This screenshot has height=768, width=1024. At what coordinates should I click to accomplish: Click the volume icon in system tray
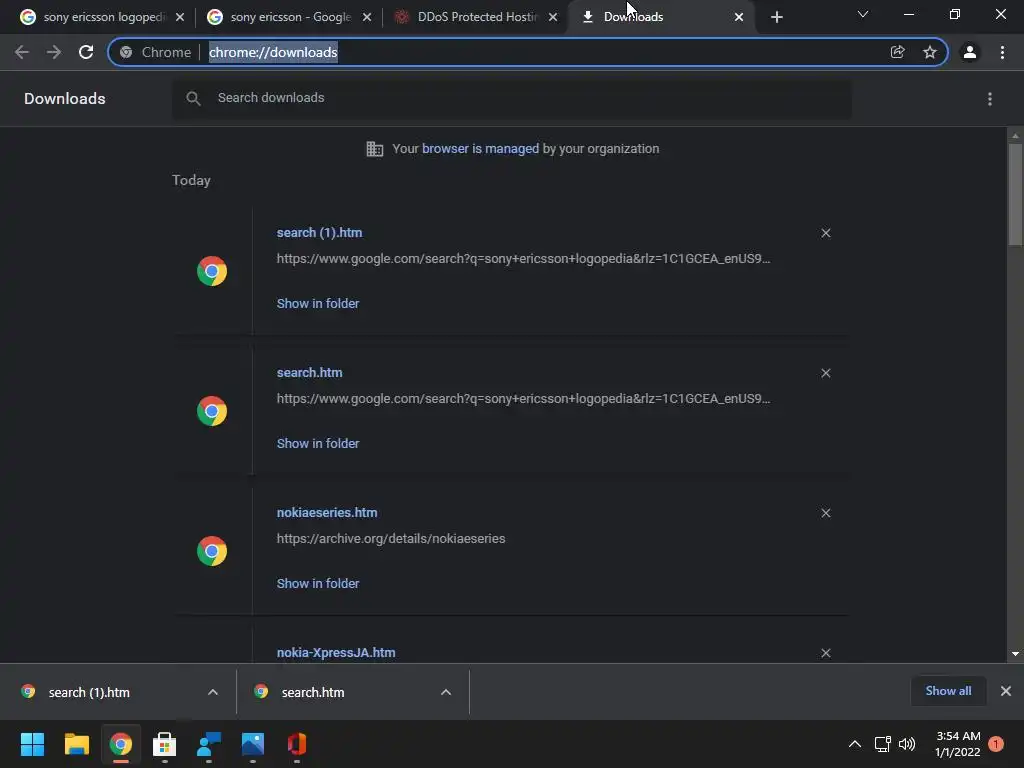coord(907,744)
